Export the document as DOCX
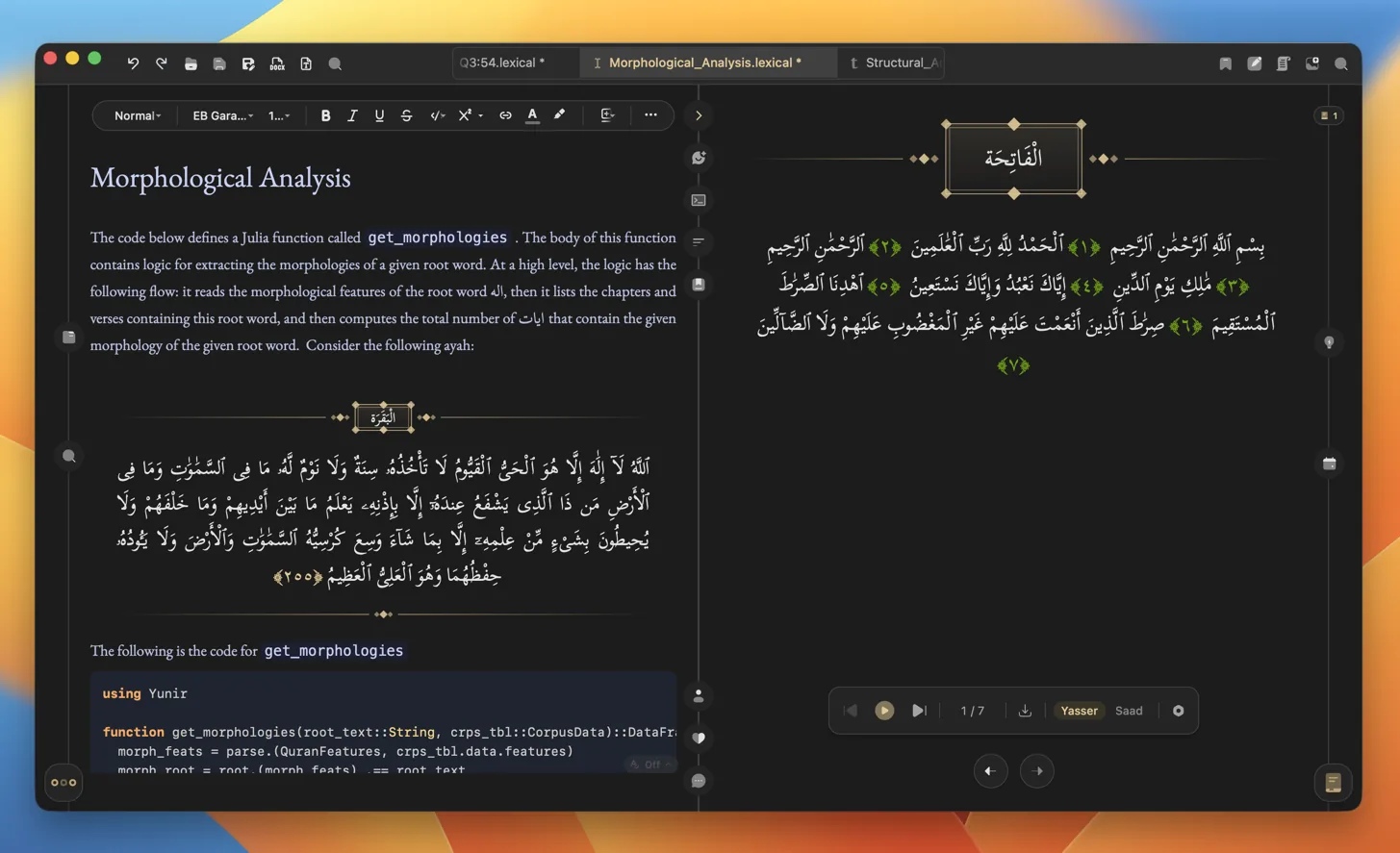Viewport: 1400px width, 853px height. tap(277, 63)
